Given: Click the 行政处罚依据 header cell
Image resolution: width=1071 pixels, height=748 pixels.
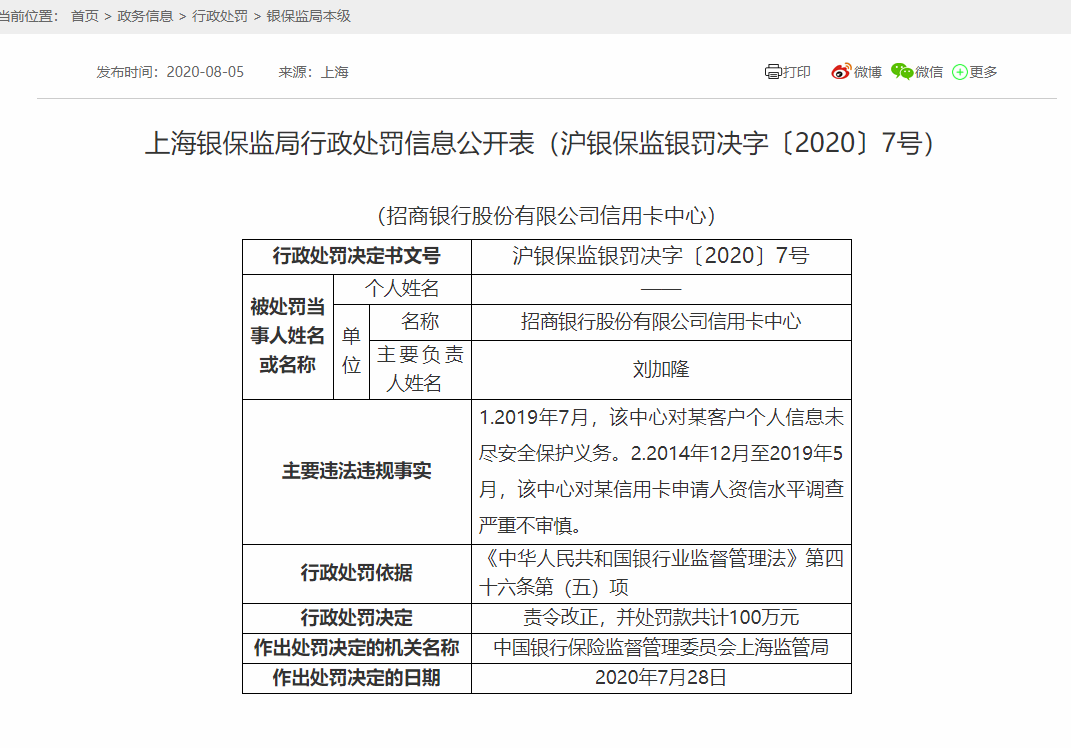Looking at the screenshot, I should click(357, 573).
